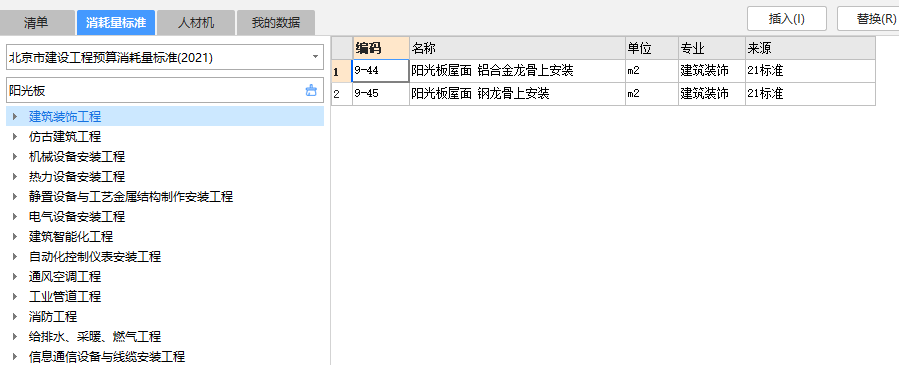Switch to the 我的数据 tab

coord(276,23)
